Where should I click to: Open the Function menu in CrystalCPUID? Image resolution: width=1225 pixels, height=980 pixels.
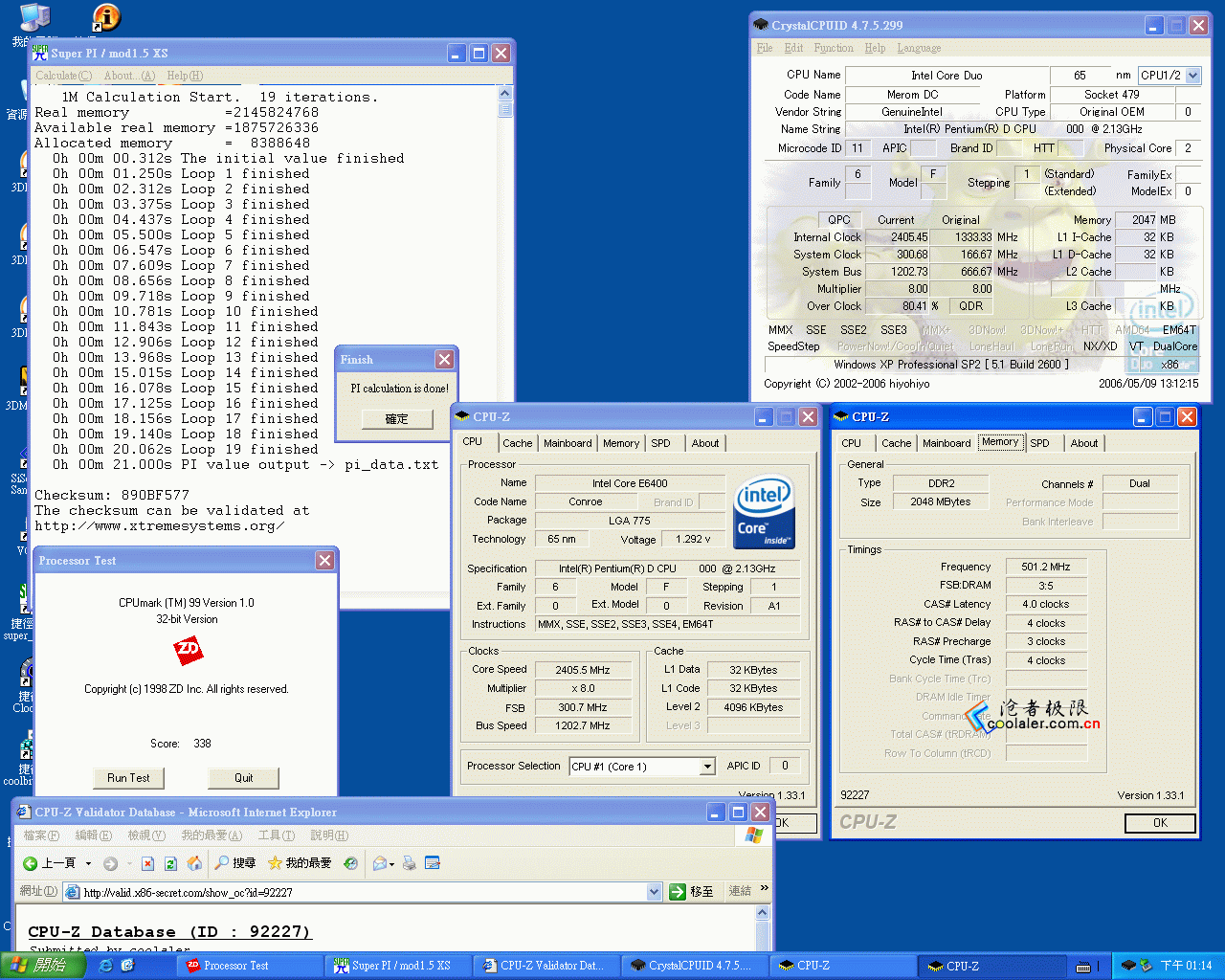[x=833, y=48]
